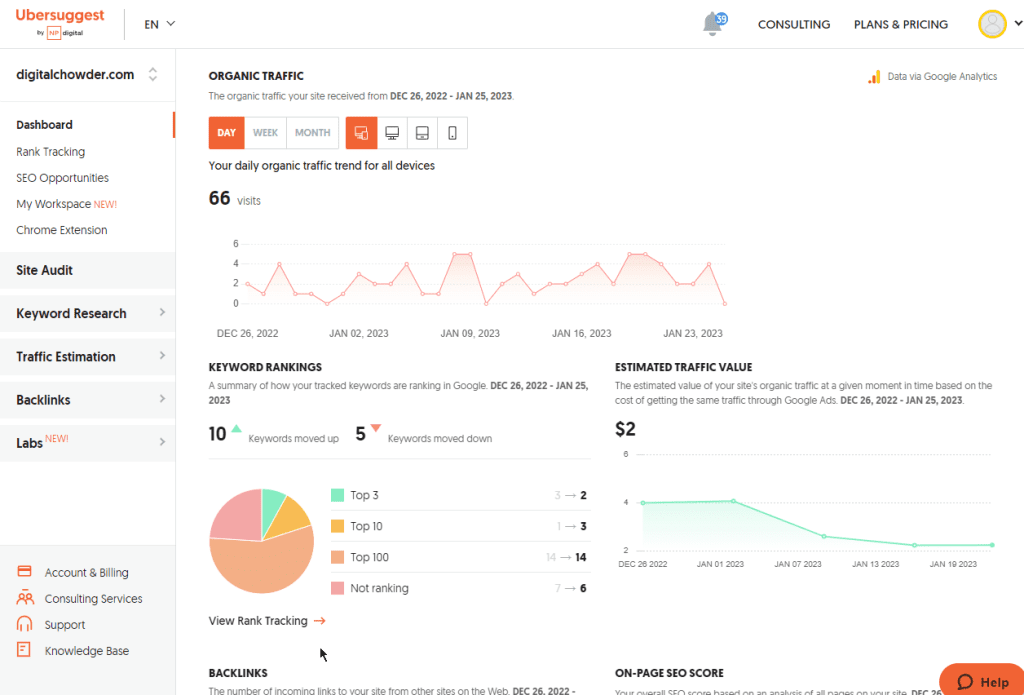This screenshot has width=1024, height=695.
Task: Open the digitalchowder.com project selector
Action: point(88,74)
